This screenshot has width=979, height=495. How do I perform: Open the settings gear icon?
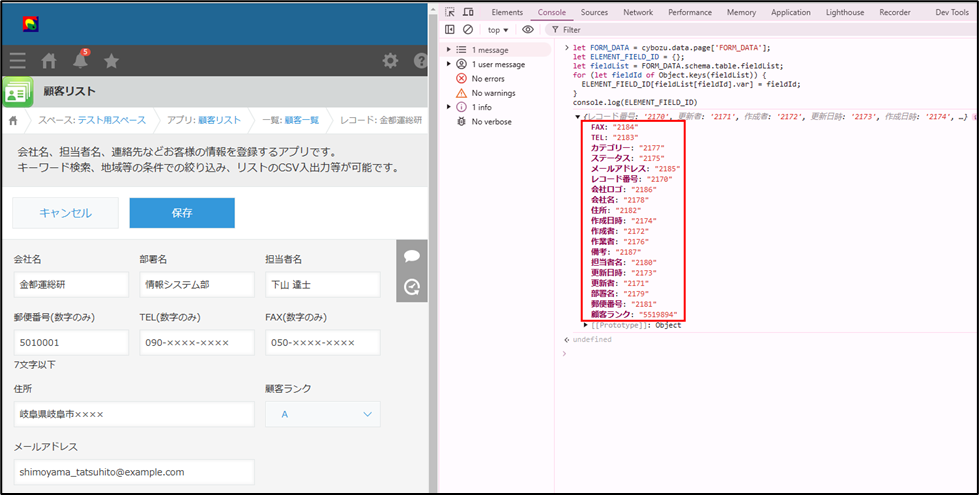click(x=390, y=61)
